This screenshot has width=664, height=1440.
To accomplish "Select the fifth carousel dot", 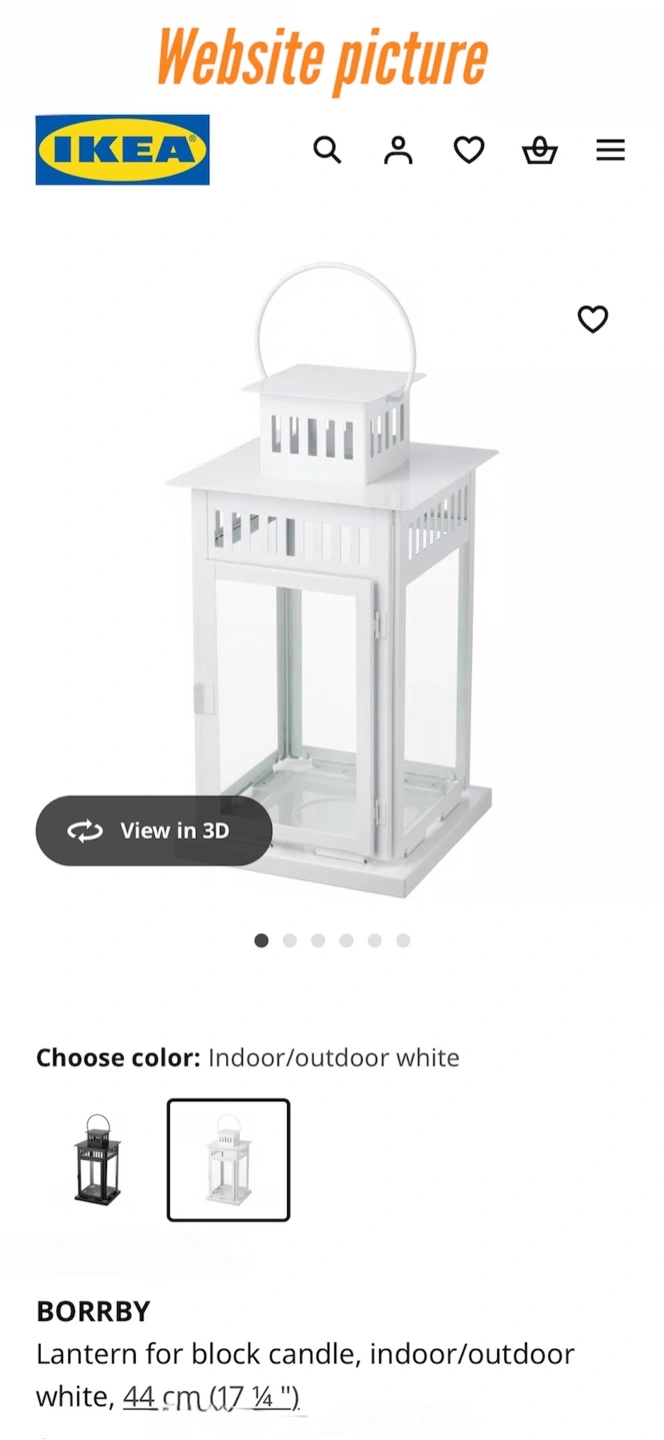I will [x=374, y=940].
